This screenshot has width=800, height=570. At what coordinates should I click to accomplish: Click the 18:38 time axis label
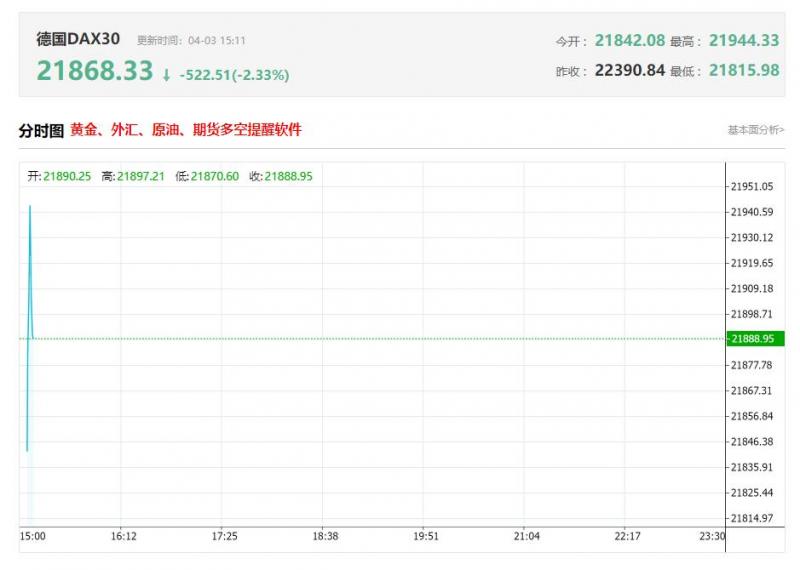325,536
